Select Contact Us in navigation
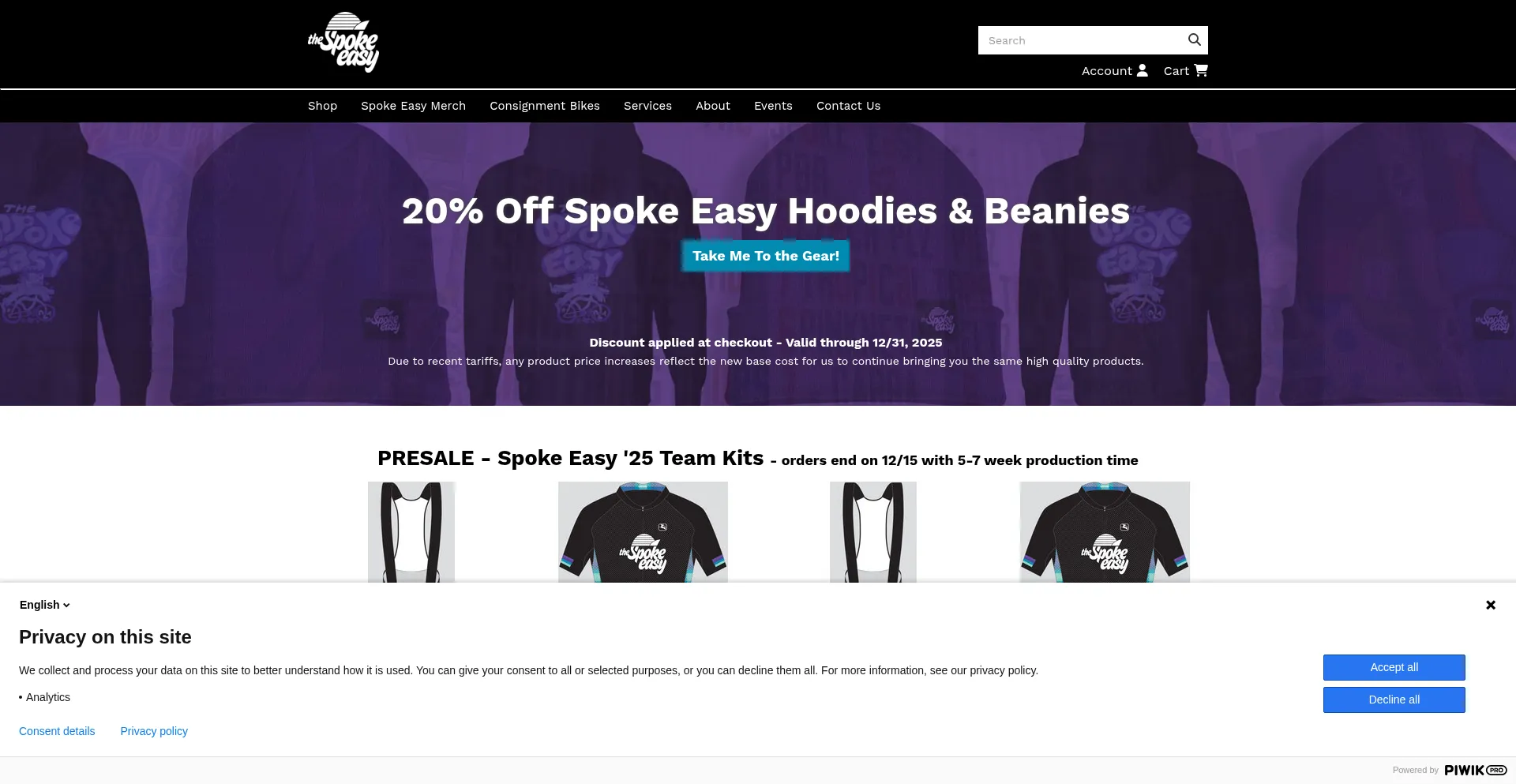The height and width of the screenshot is (784, 1516). point(848,106)
